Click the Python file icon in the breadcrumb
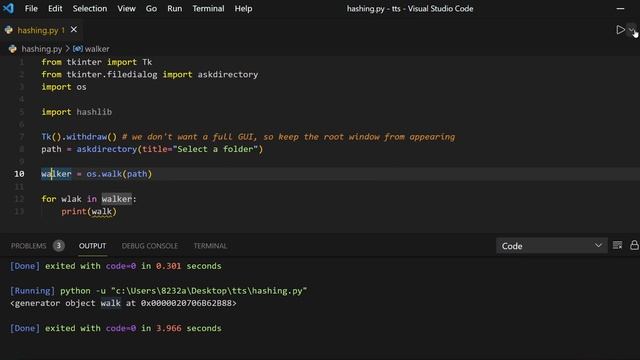The width and height of the screenshot is (640, 360). 13,49
